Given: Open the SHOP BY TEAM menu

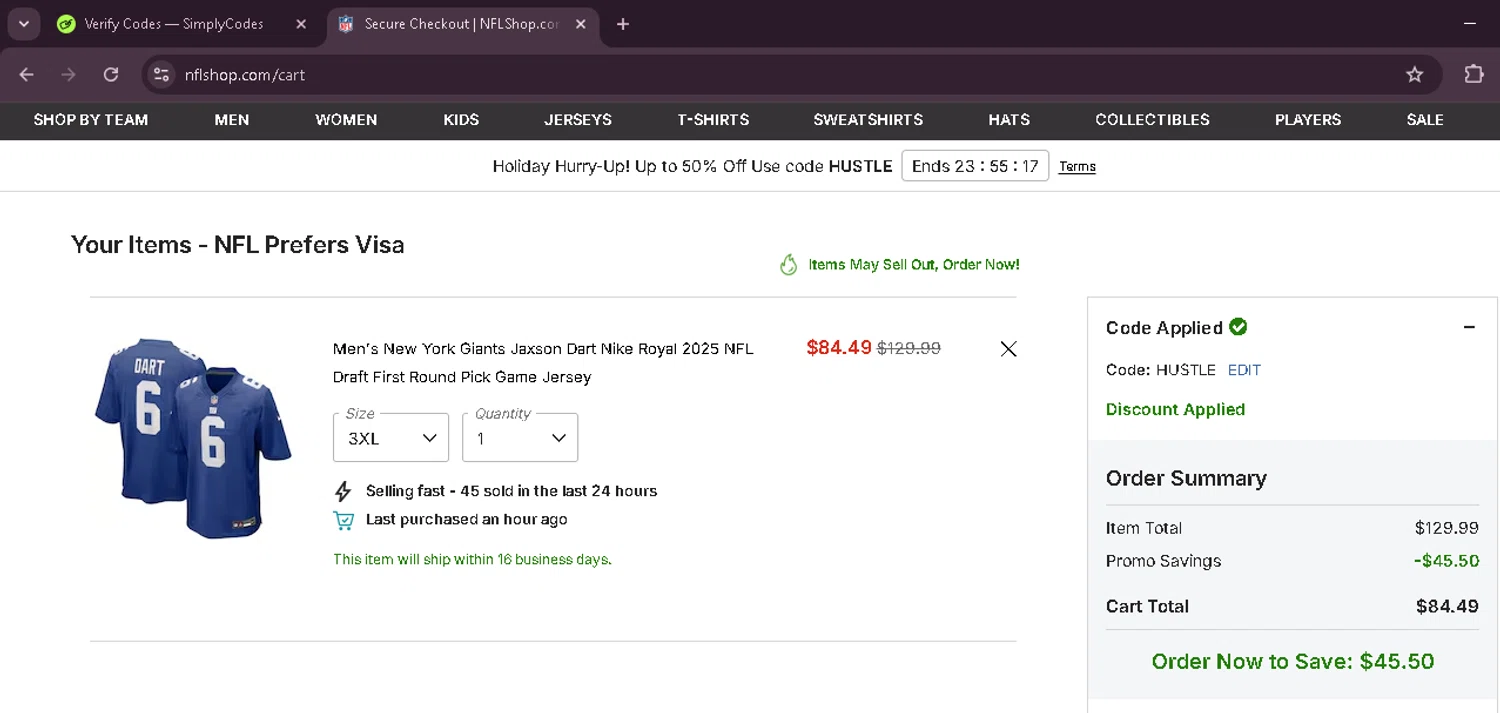Looking at the screenshot, I should click(91, 120).
